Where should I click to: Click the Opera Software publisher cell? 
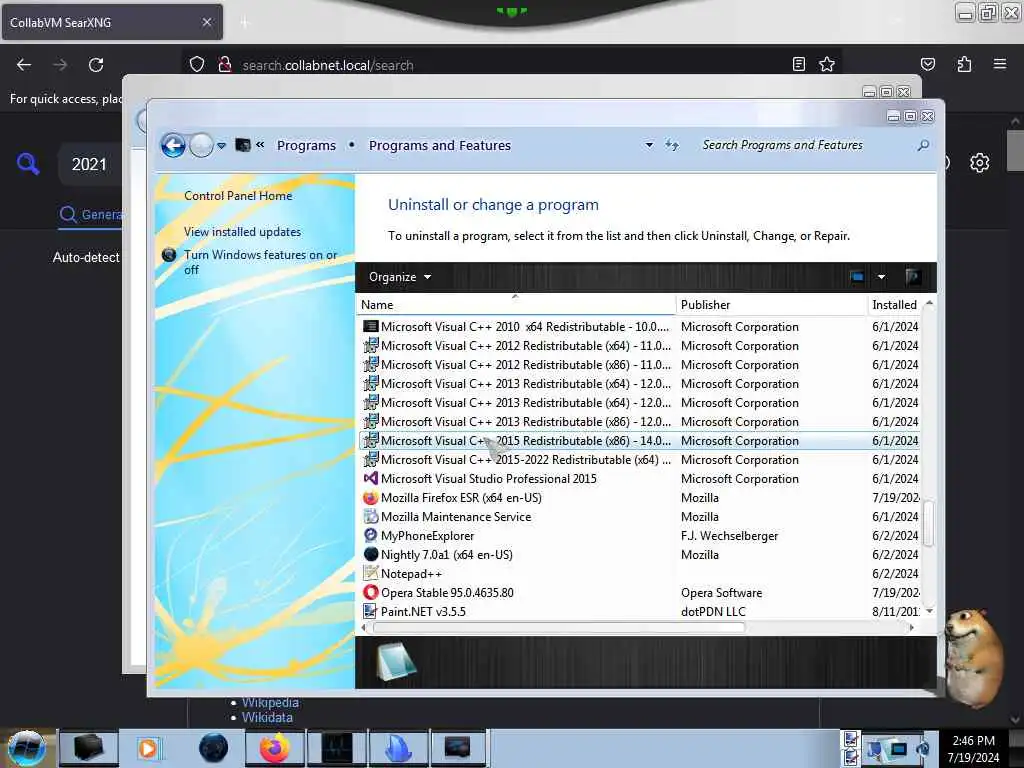coord(722,592)
